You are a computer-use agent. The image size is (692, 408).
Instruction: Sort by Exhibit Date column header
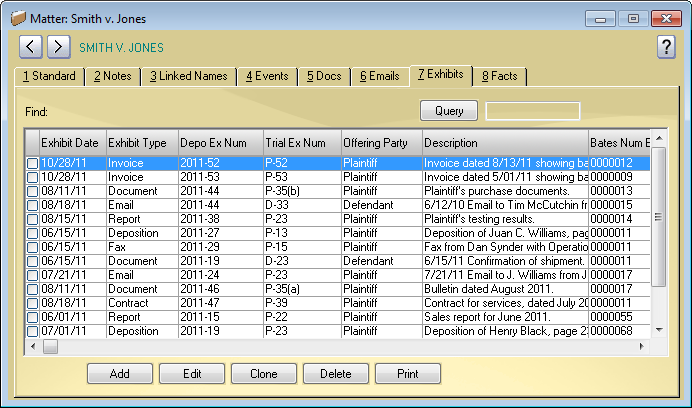click(x=73, y=143)
